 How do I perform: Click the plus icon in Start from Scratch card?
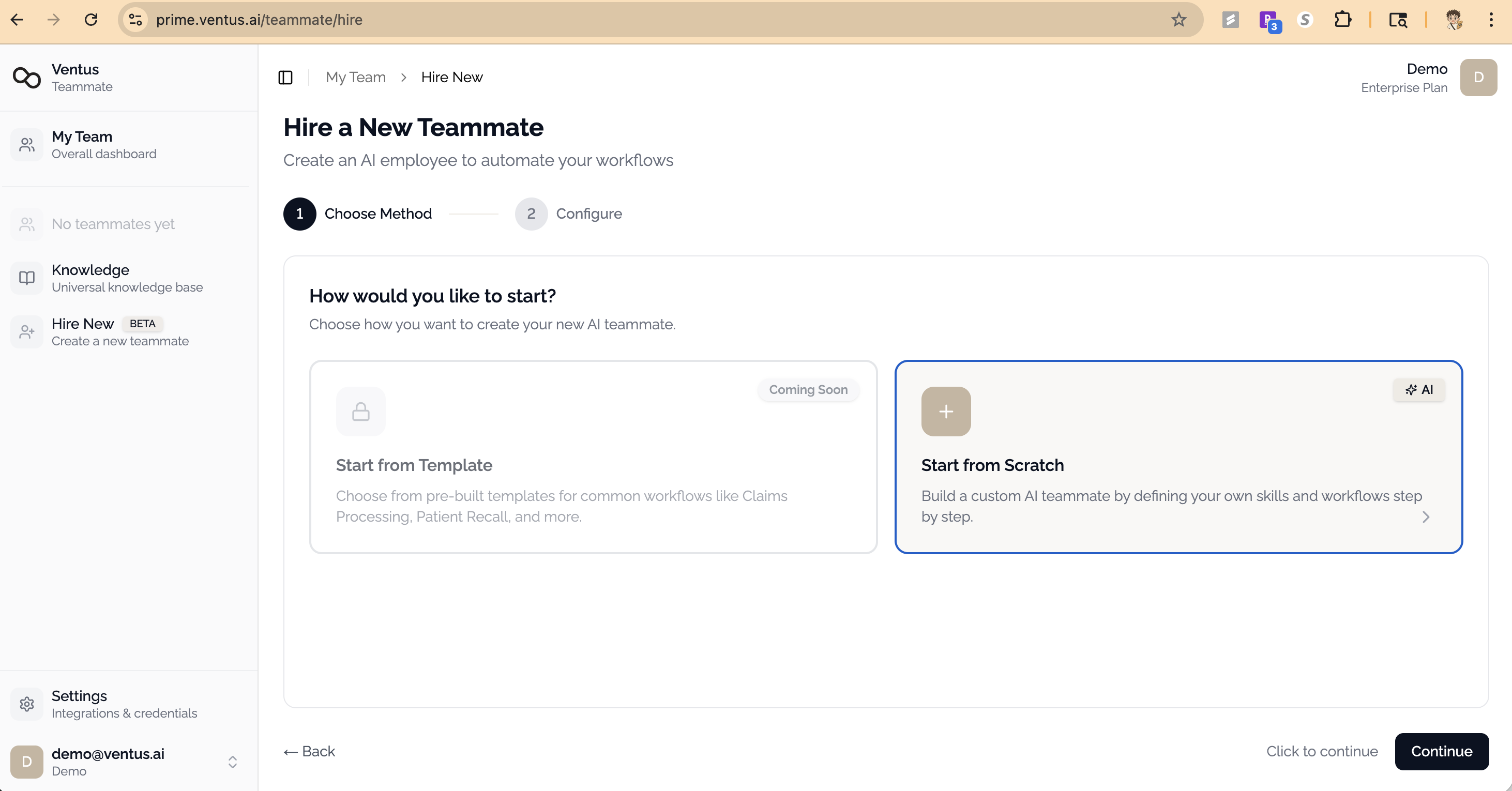click(x=946, y=412)
